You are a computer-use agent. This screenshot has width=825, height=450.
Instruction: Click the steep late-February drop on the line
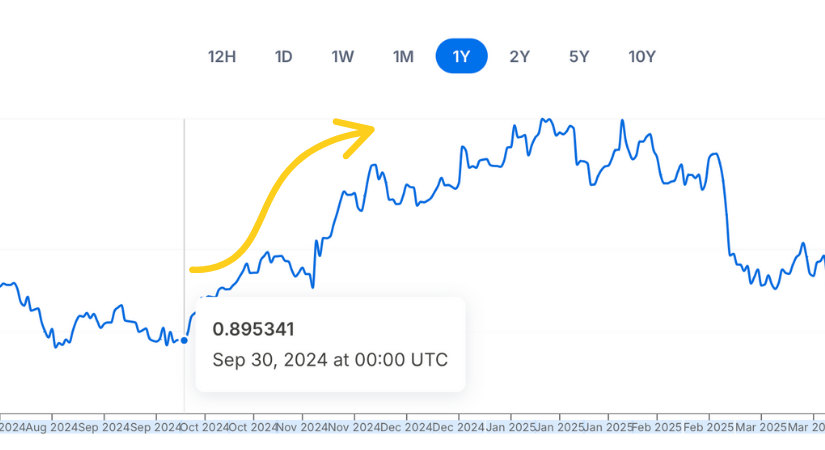click(x=727, y=211)
